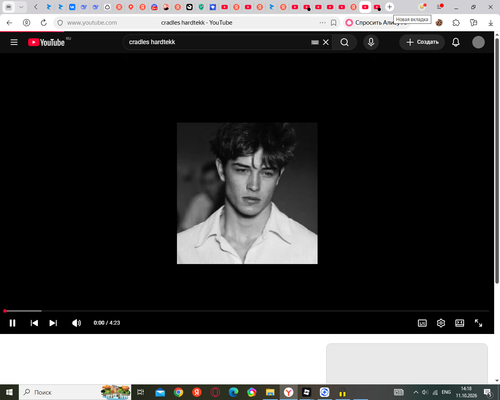Image resolution: width=500 pixels, height=400 pixels.
Task: Skip to the previous video
Action: (34, 323)
